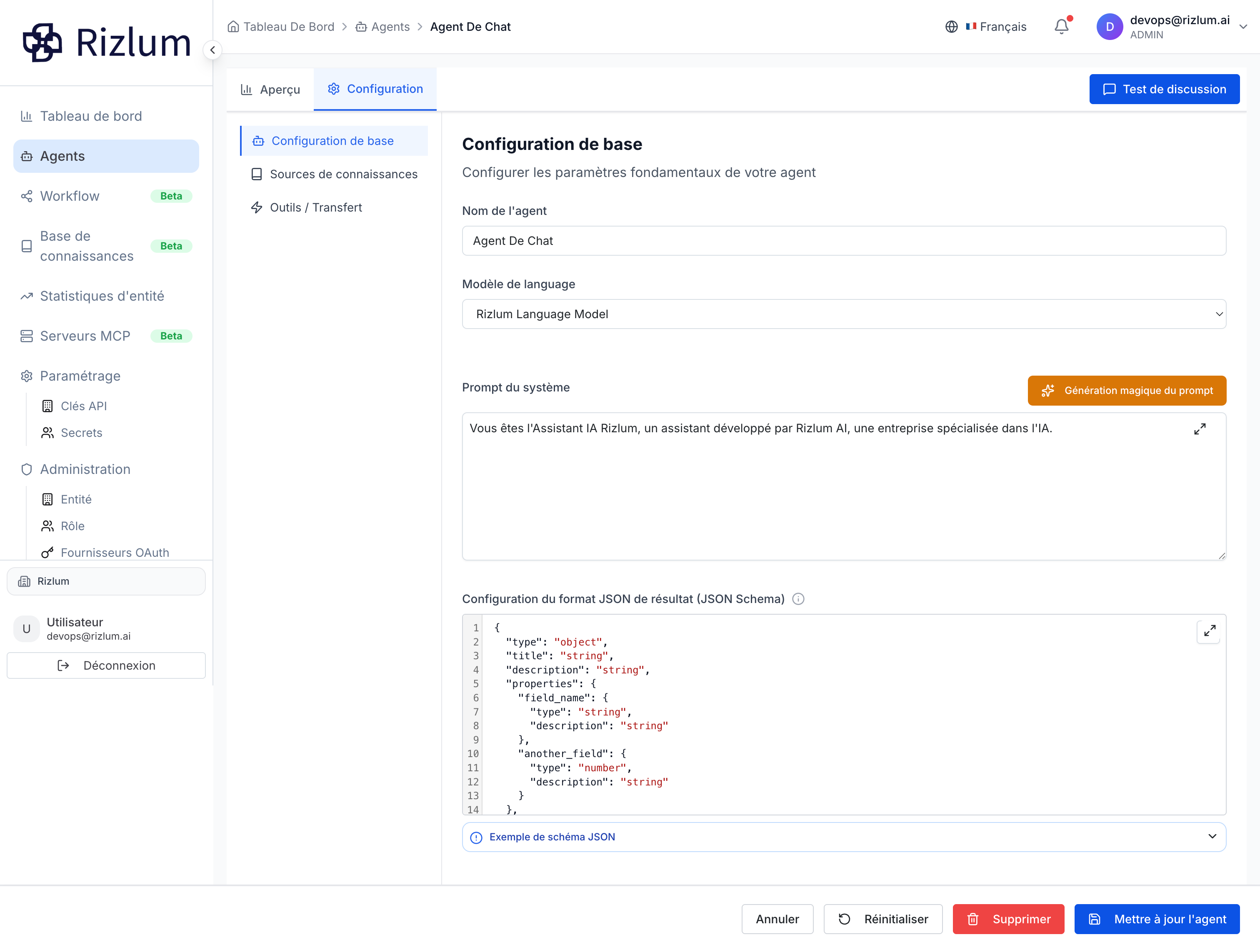Select the Configuration tab
Image resolution: width=1260 pixels, height=952 pixels.
tap(375, 89)
